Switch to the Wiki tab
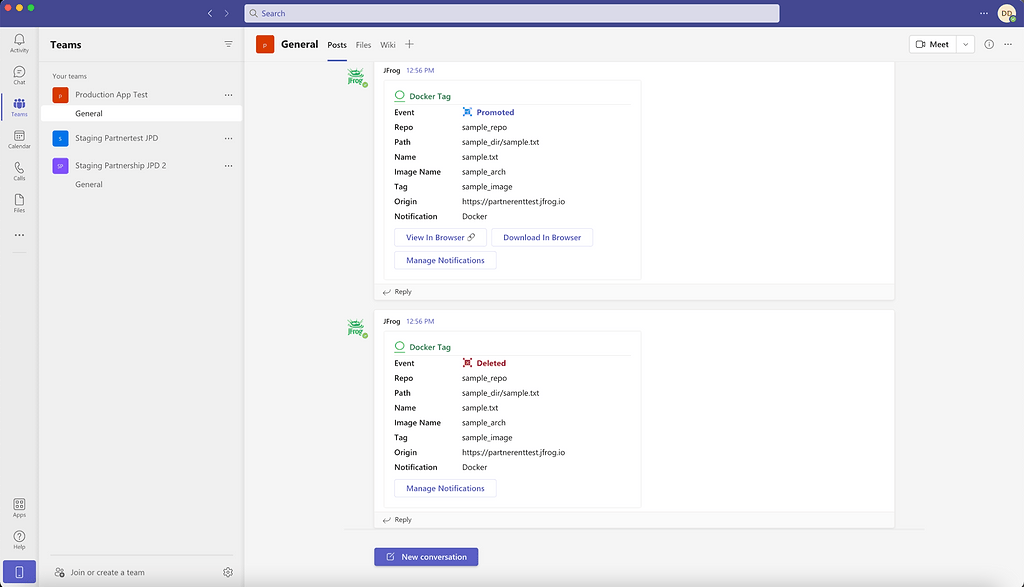 coord(388,44)
